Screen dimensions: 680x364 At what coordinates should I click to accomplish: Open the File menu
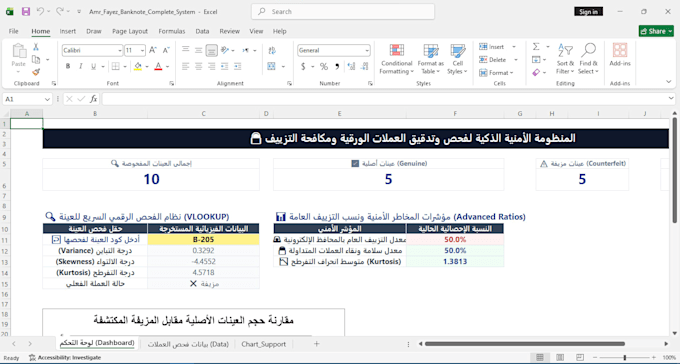[x=13, y=31]
